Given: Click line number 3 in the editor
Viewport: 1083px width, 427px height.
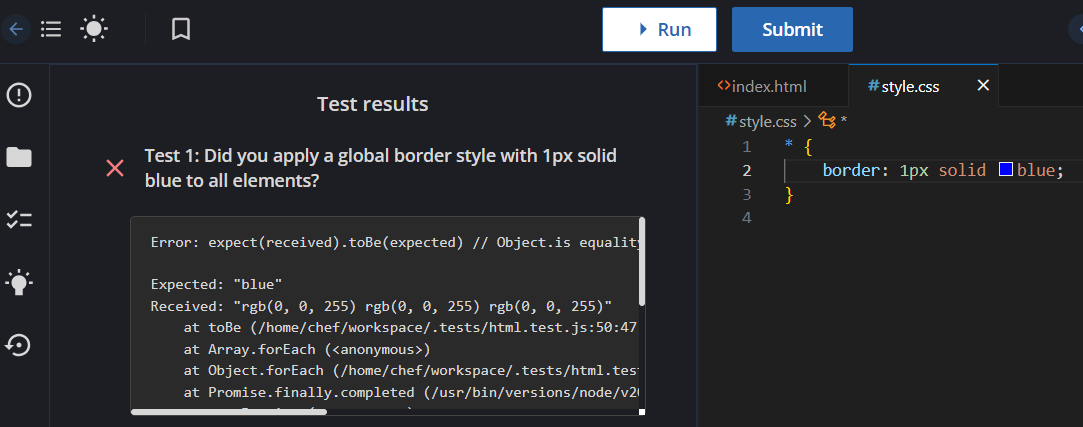Looking at the screenshot, I should (x=745, y=195).
